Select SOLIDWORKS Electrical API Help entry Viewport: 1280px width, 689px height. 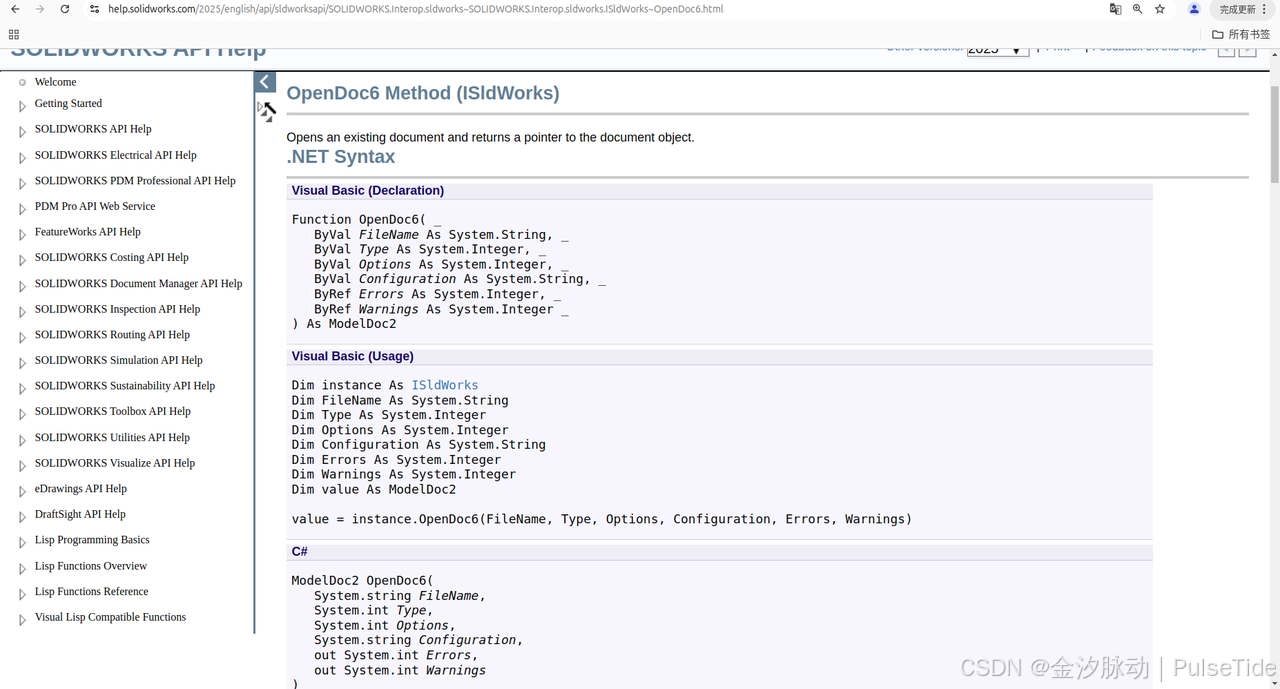pyautogui.click(x=115, y=155)
